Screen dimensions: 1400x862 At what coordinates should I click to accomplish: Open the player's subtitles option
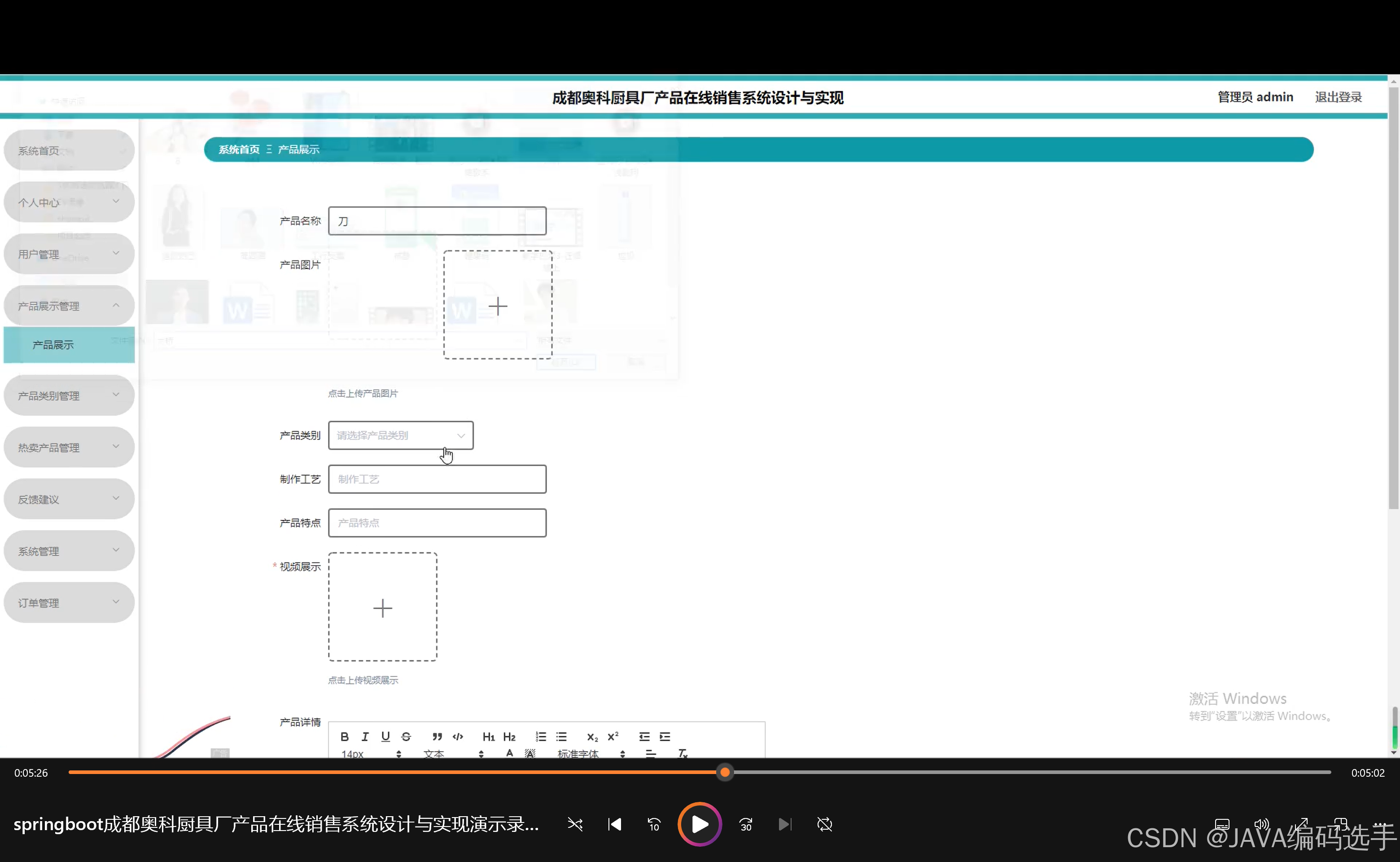tap(1222, 824)
